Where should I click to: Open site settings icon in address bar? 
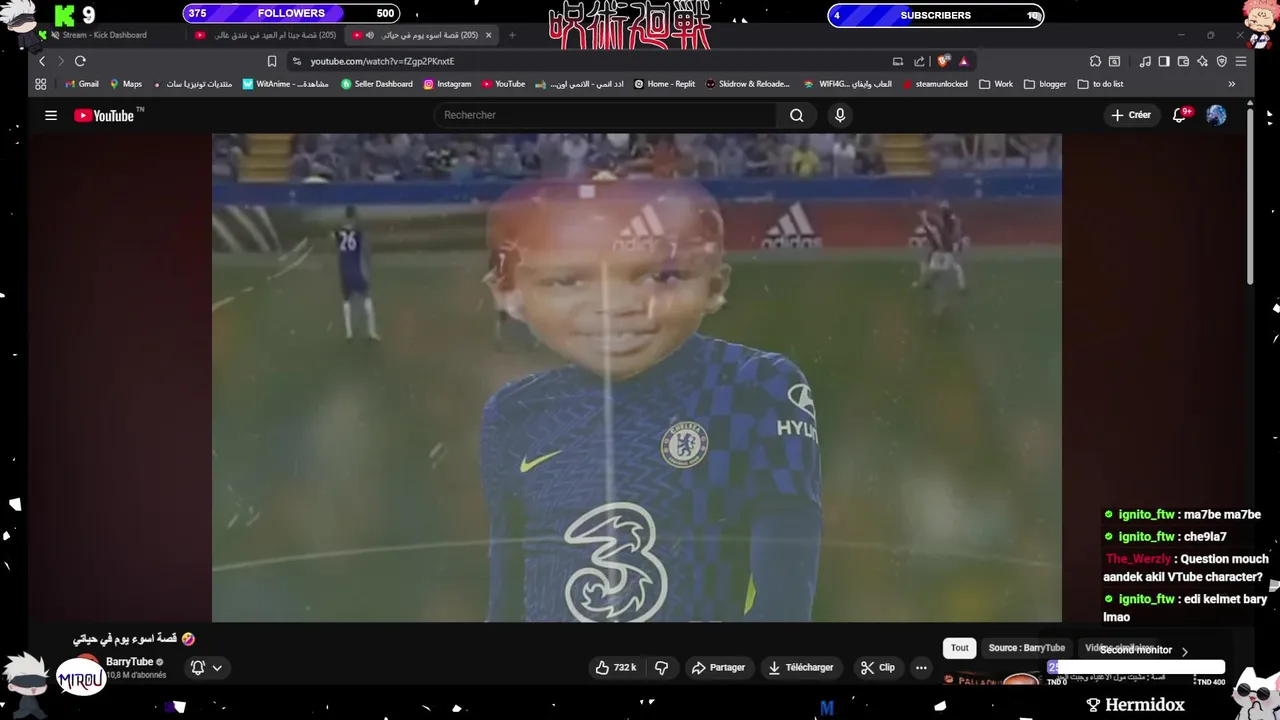click(x=297, y=61)
